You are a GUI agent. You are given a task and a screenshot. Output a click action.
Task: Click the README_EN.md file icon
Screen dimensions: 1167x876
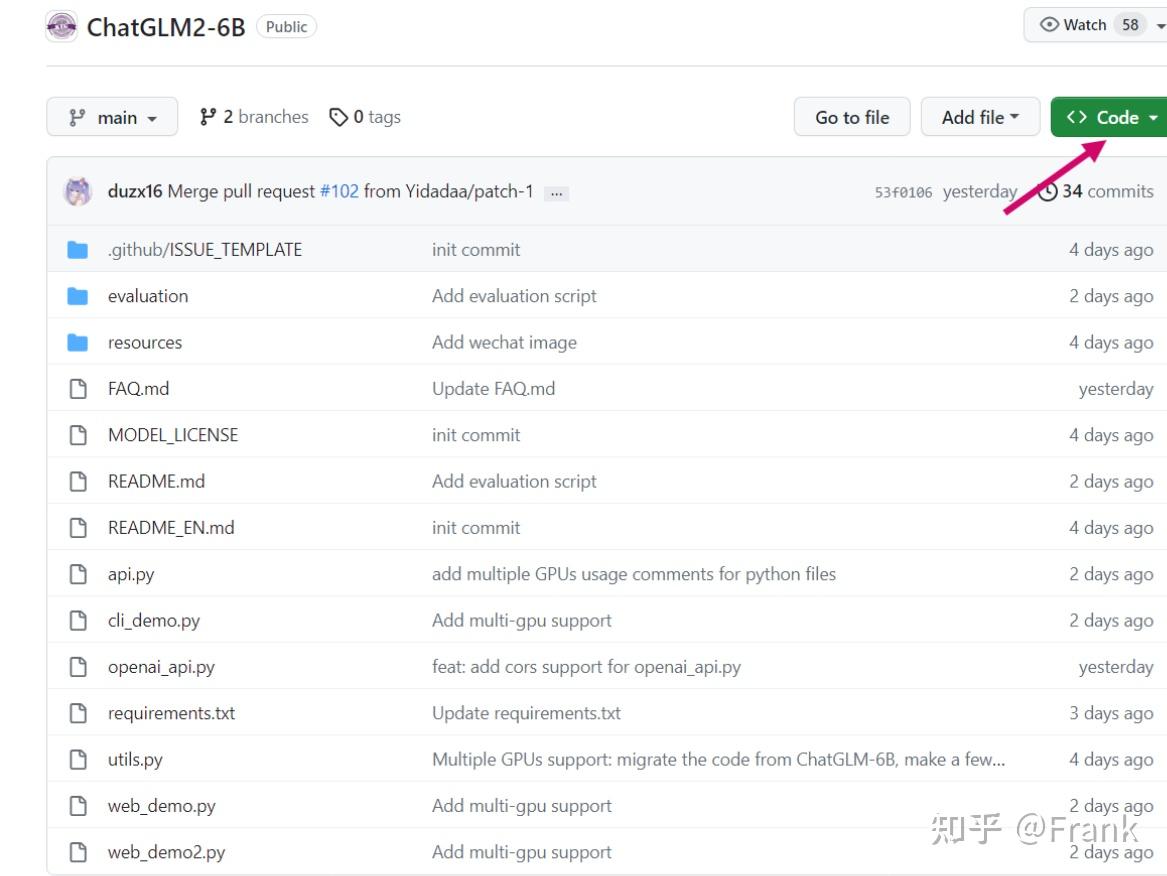pos(78,528)
